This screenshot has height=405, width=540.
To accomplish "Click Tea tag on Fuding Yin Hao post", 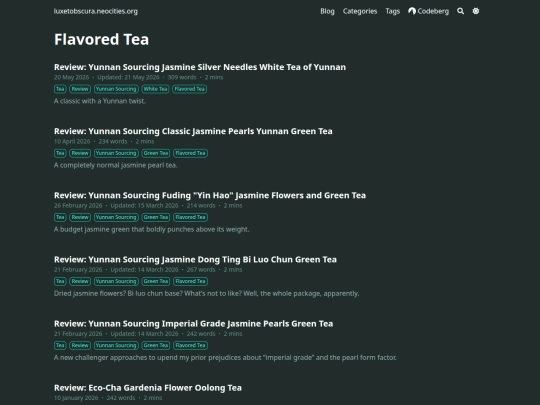I will 60,217.
